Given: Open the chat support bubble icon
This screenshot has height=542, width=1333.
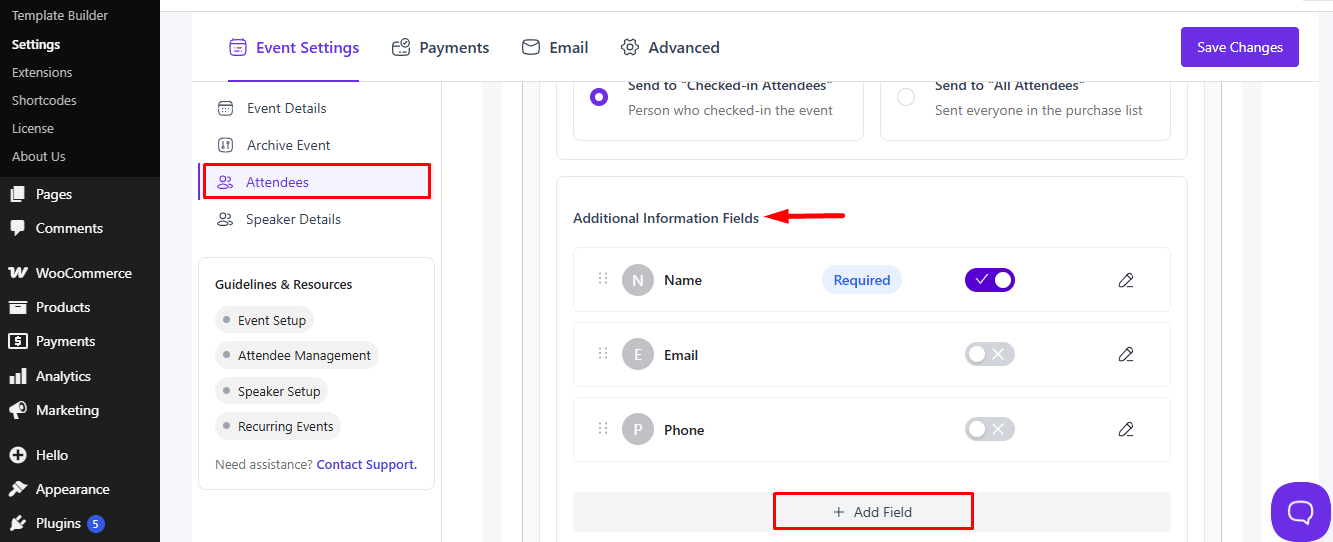Looking at the screenshot, I should coord(1300,512).
